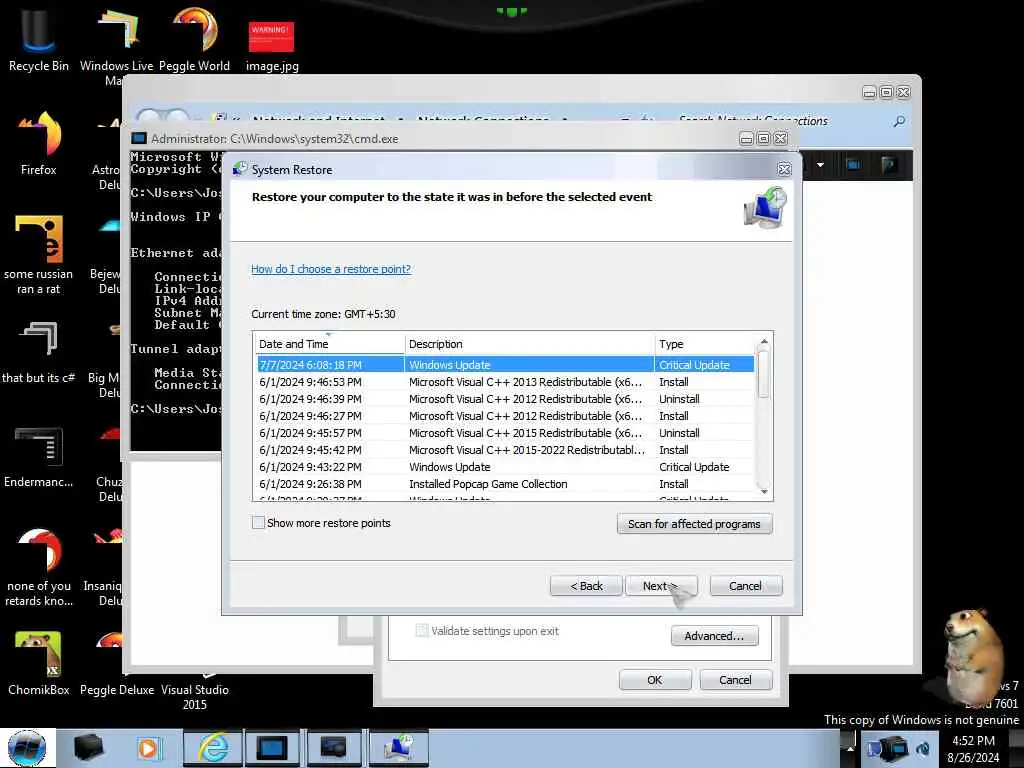1024x768 pixels.
Task: Open view dropdown arrow in Network Connections toolbar
Action: click(820, 165)
